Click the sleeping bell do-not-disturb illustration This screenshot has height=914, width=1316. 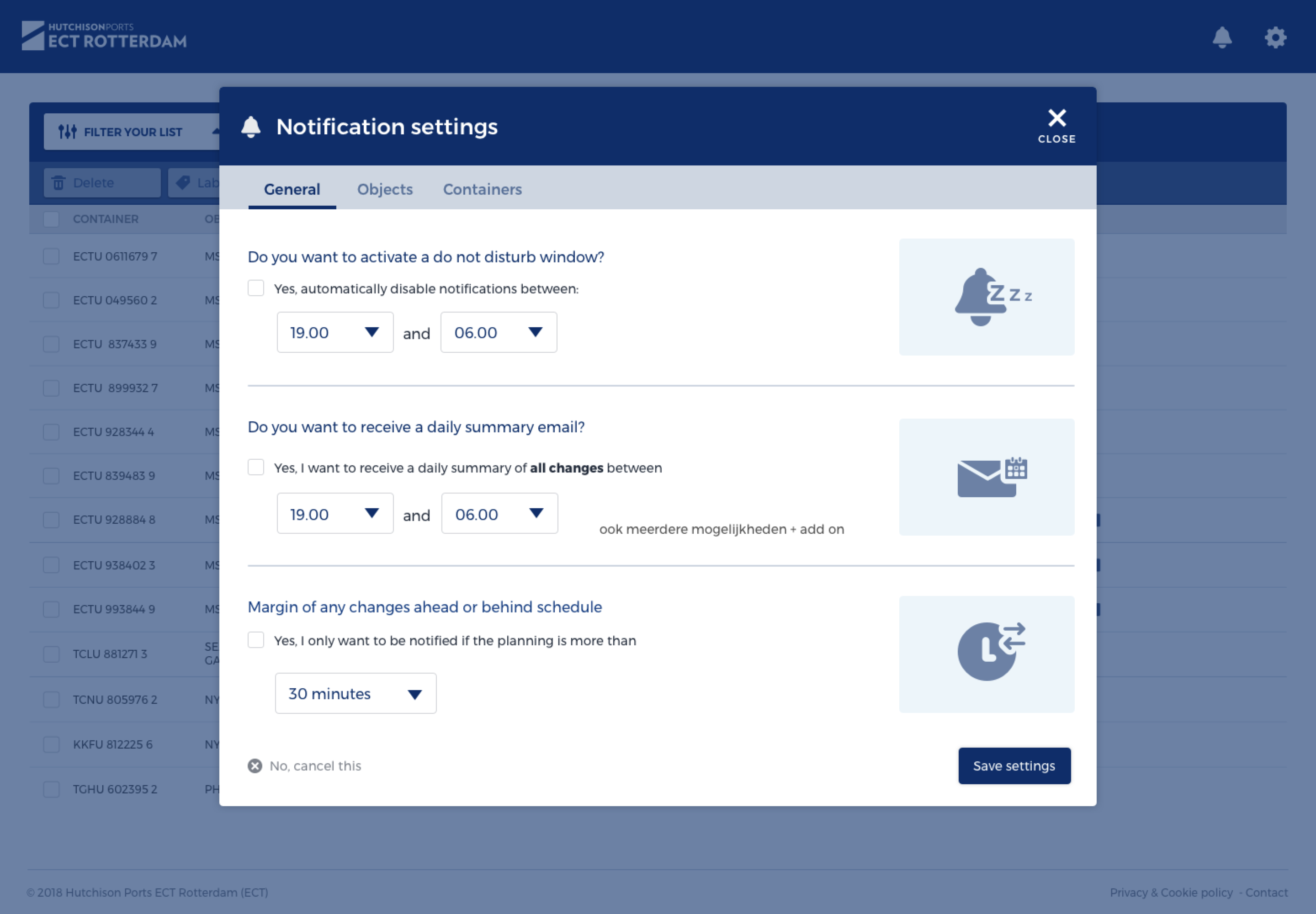click(986, 297)
